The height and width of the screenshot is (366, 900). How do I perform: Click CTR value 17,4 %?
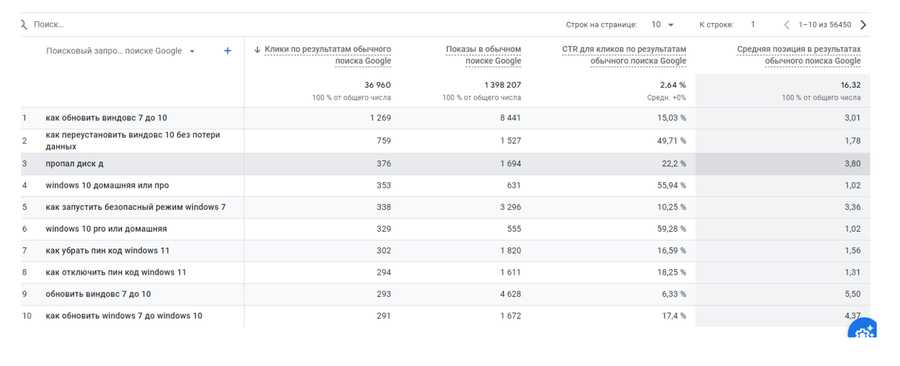pyautogui.click(x=674, y=316)
